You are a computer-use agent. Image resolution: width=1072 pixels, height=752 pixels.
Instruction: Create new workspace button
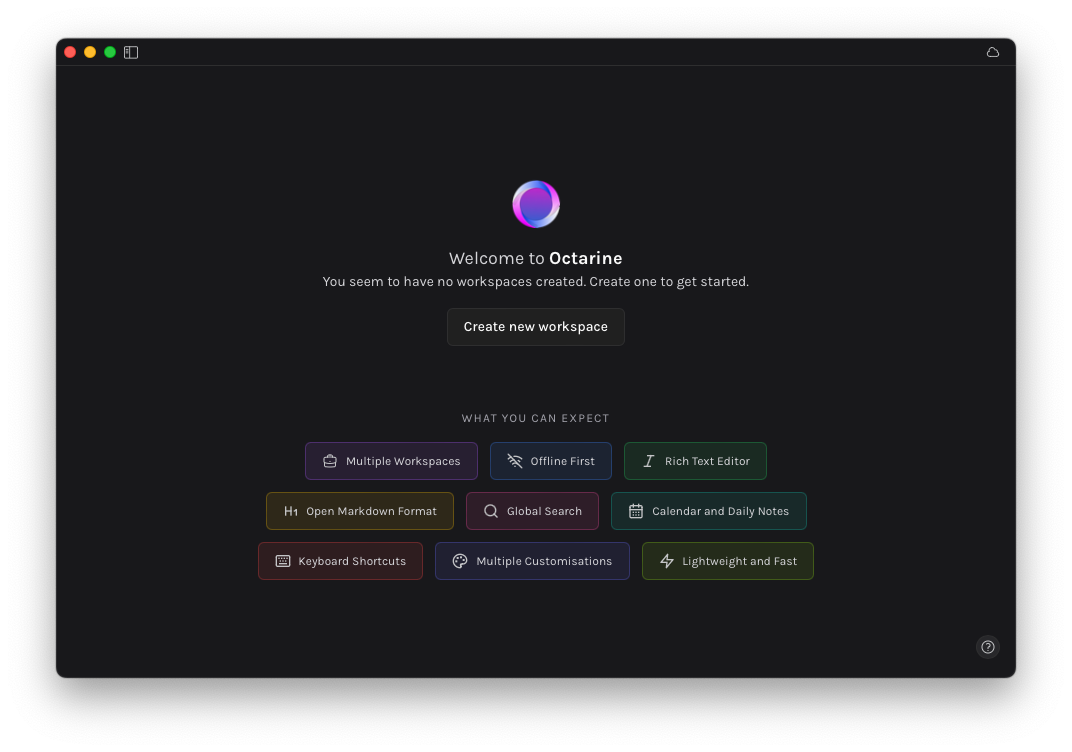535,327
